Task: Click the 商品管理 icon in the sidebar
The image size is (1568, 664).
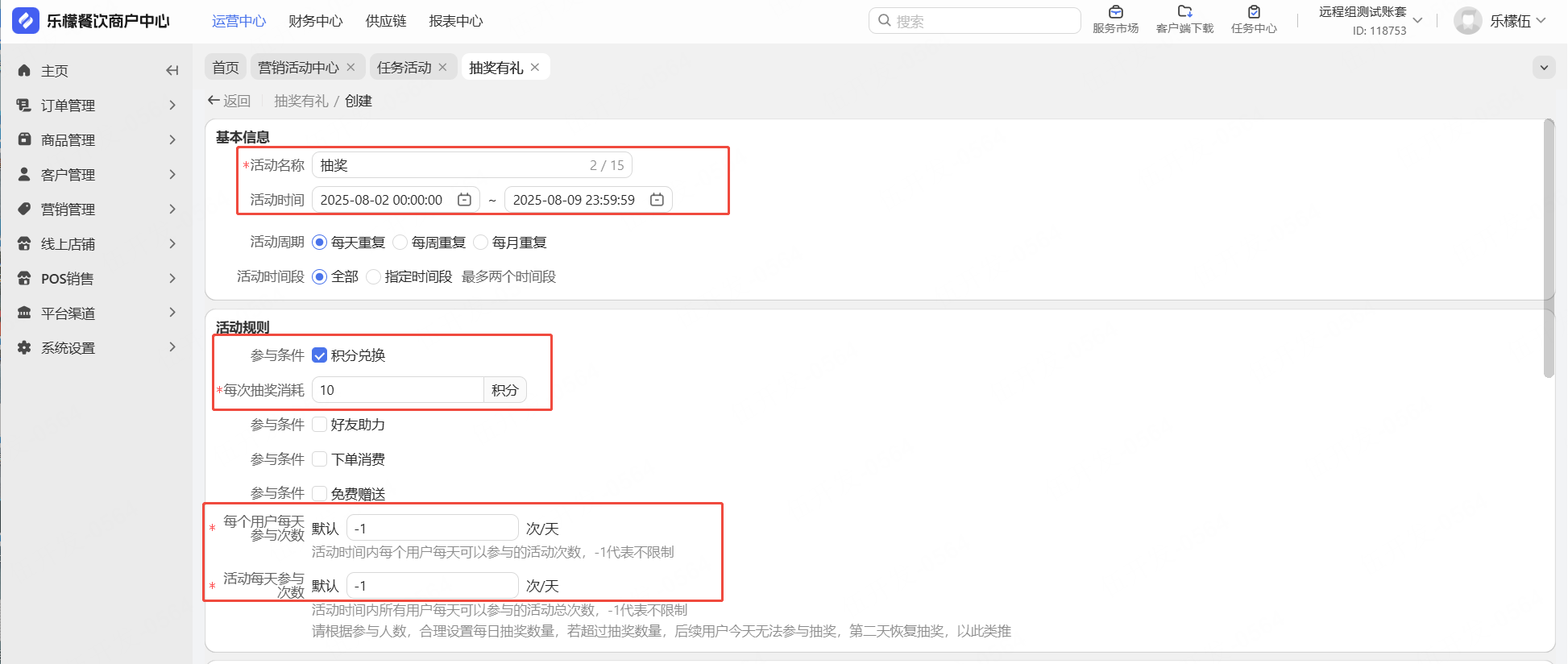Action: tap(24, 140)
